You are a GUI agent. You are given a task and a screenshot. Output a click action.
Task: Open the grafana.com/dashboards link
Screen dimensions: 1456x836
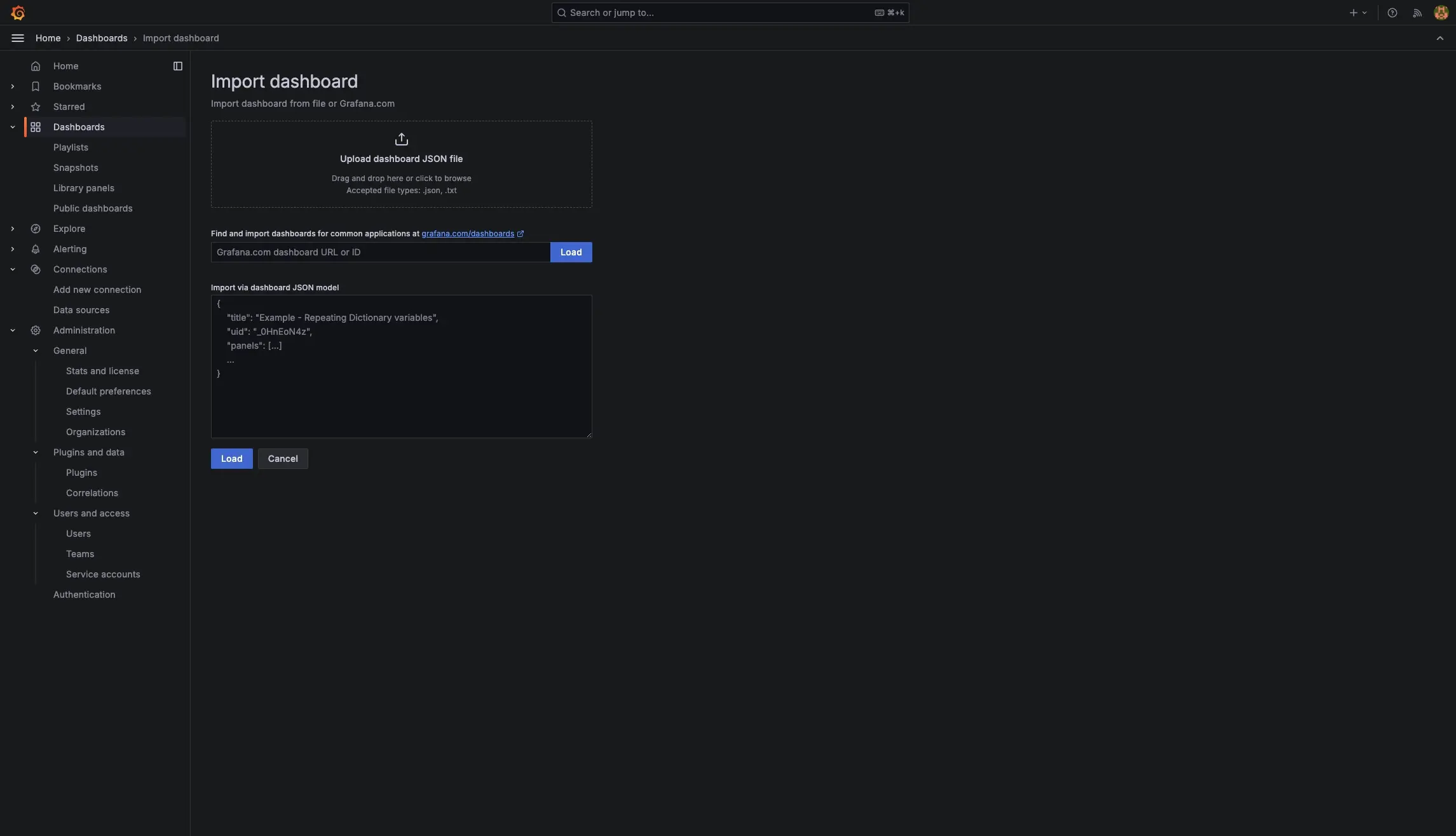pos(468,234)
